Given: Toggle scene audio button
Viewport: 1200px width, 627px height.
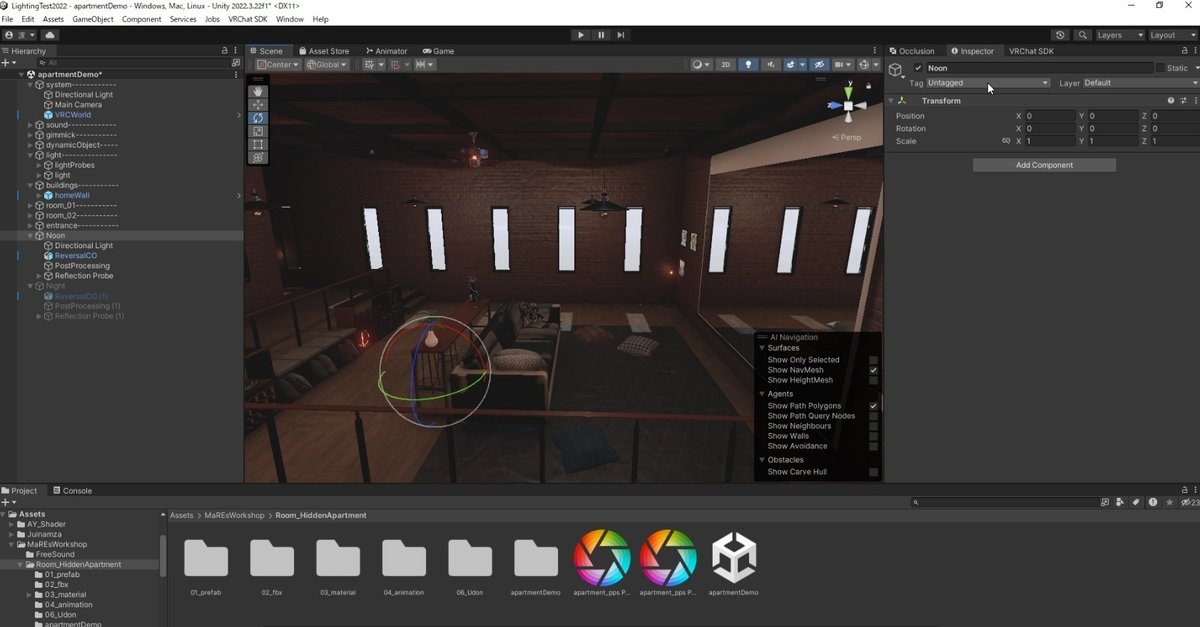Looking at the screenshot, I should tap(770, 65).
